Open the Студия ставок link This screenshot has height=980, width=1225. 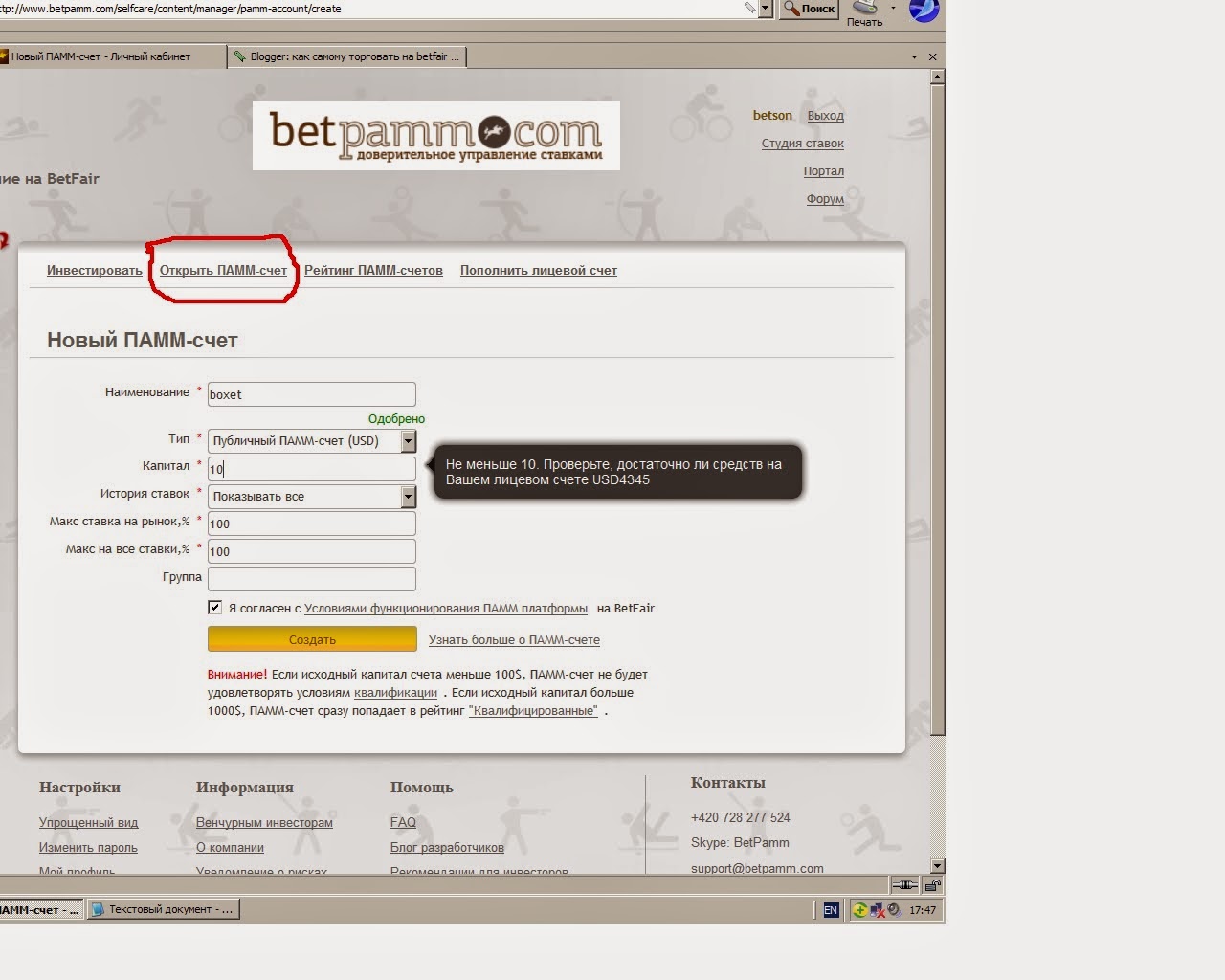click(802, 144)
